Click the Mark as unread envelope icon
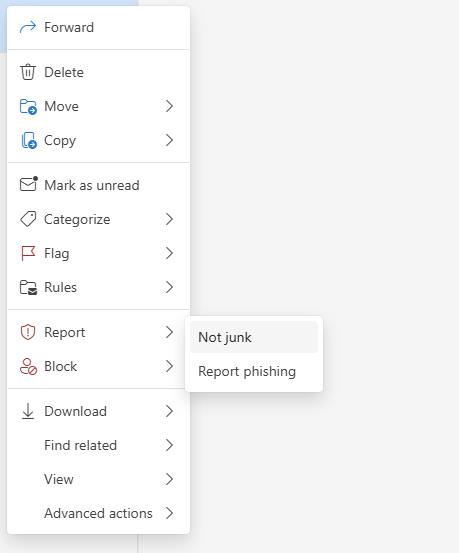 coord(29,184)
